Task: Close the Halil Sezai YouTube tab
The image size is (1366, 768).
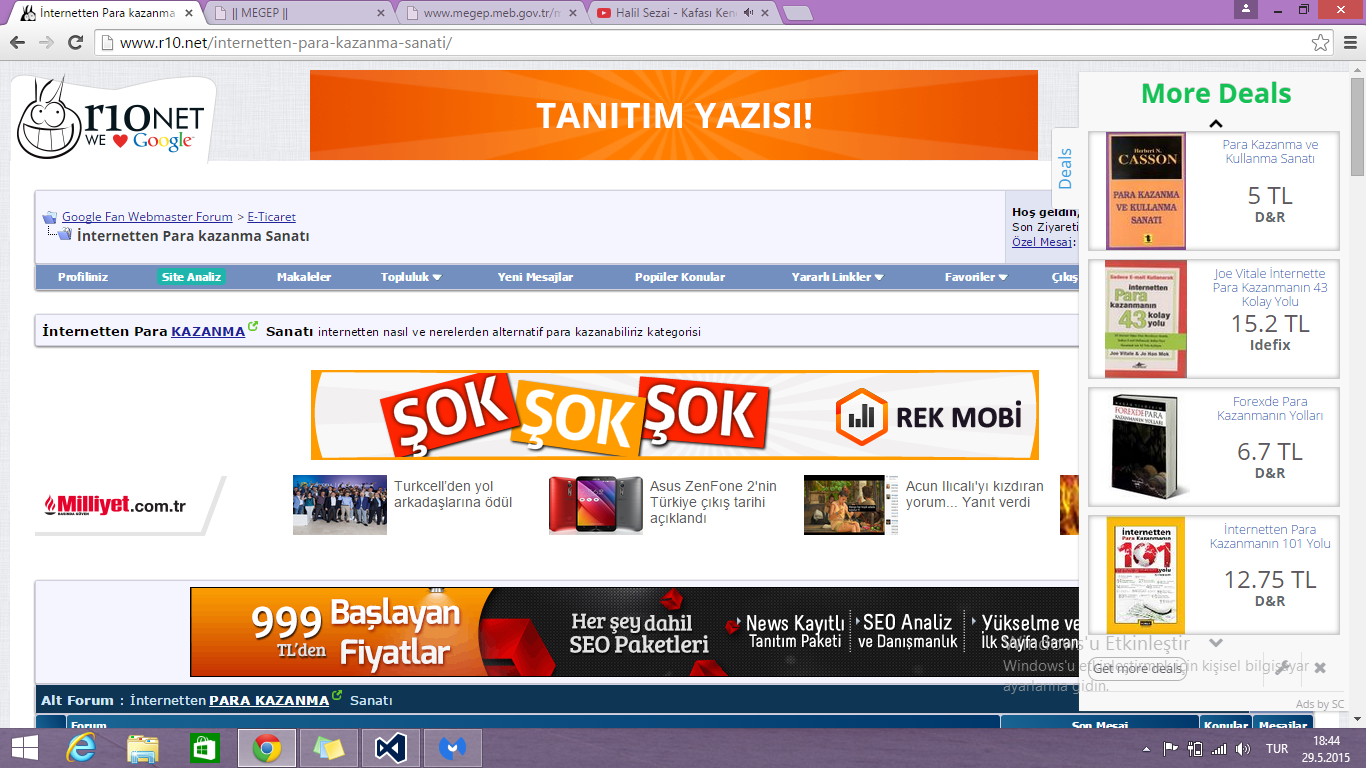Action: point(763,13)
